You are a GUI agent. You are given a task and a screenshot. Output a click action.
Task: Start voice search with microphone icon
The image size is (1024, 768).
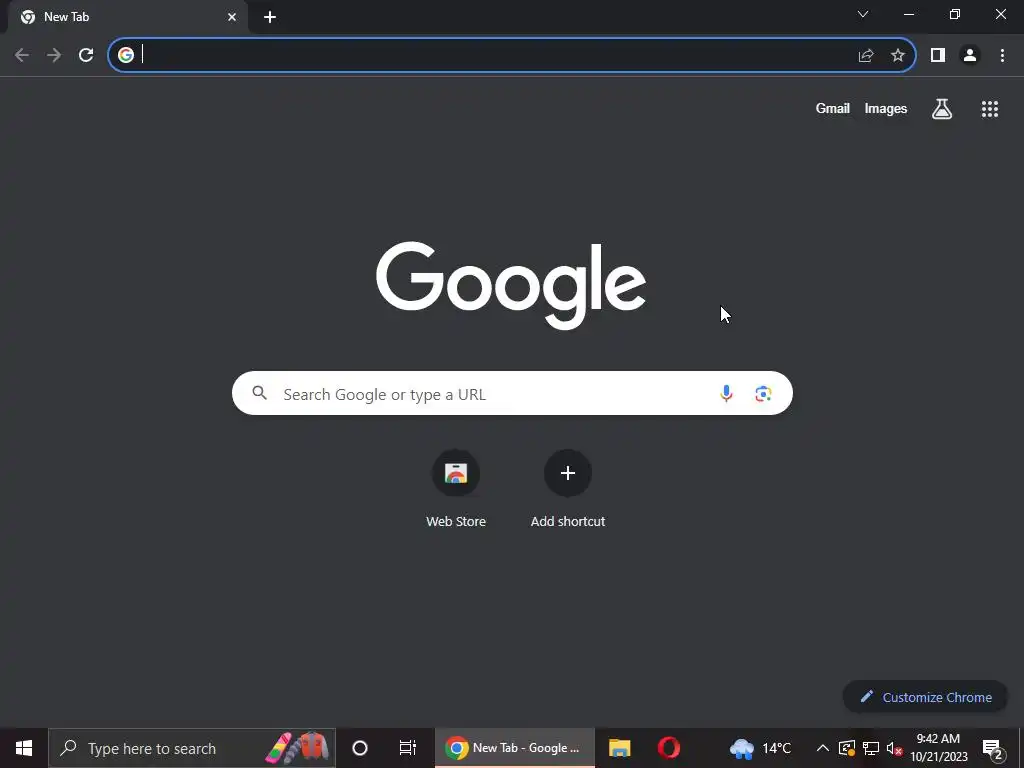coord(726,393)
